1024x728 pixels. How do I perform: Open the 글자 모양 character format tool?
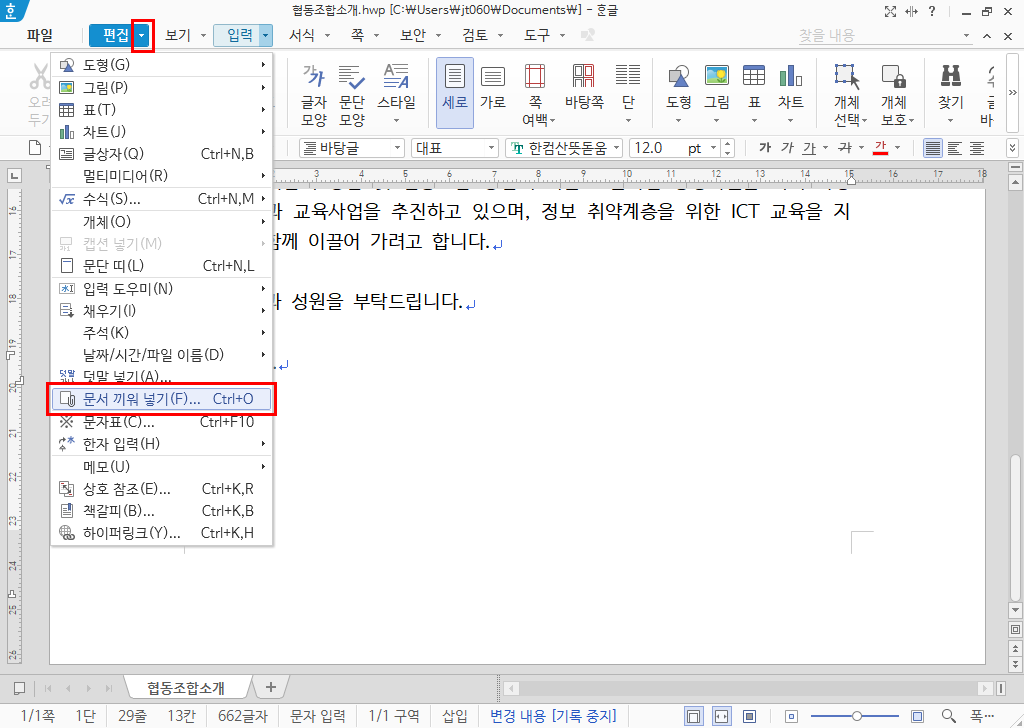coord(313,94)
